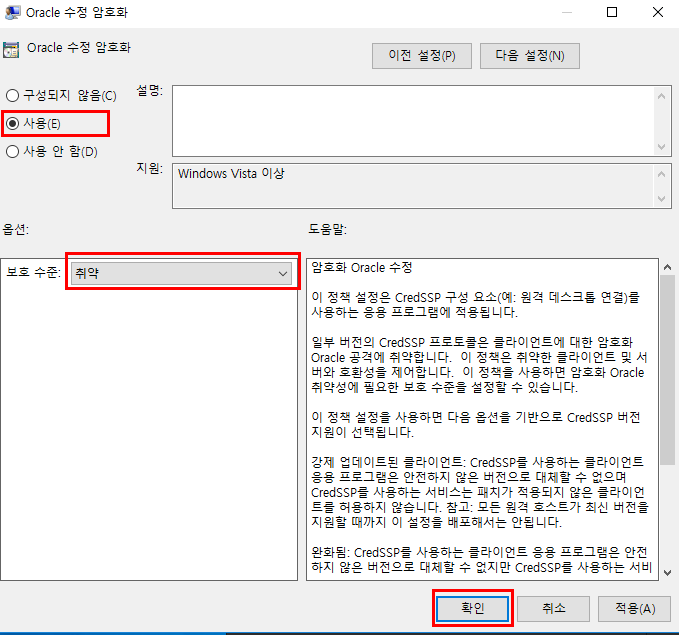Click the 도움말 panel scroll down arrow
This screenshot has width=679, height=635.
[667, 573]
